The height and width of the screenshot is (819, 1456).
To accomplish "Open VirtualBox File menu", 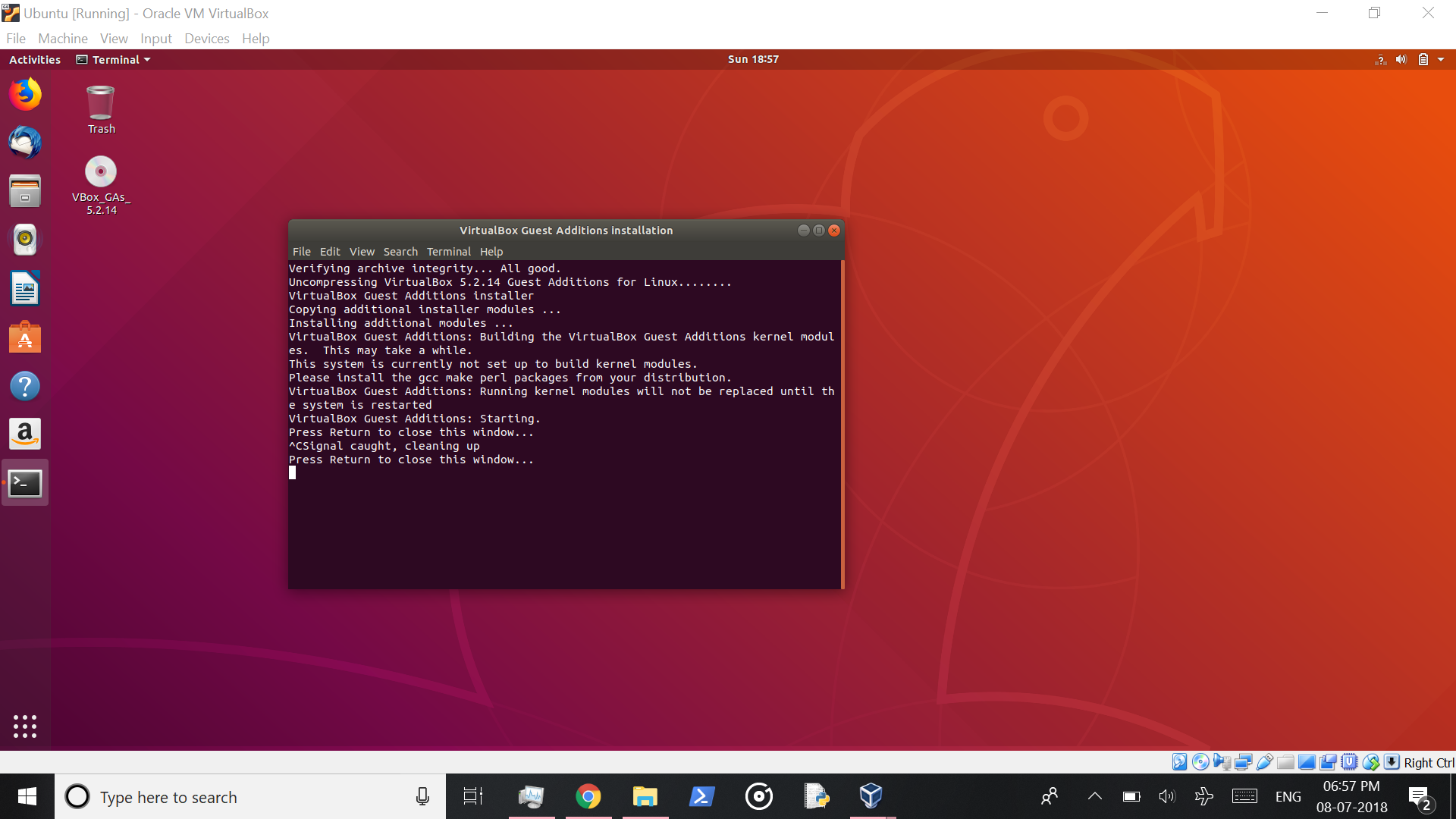I will coord(16,38).
